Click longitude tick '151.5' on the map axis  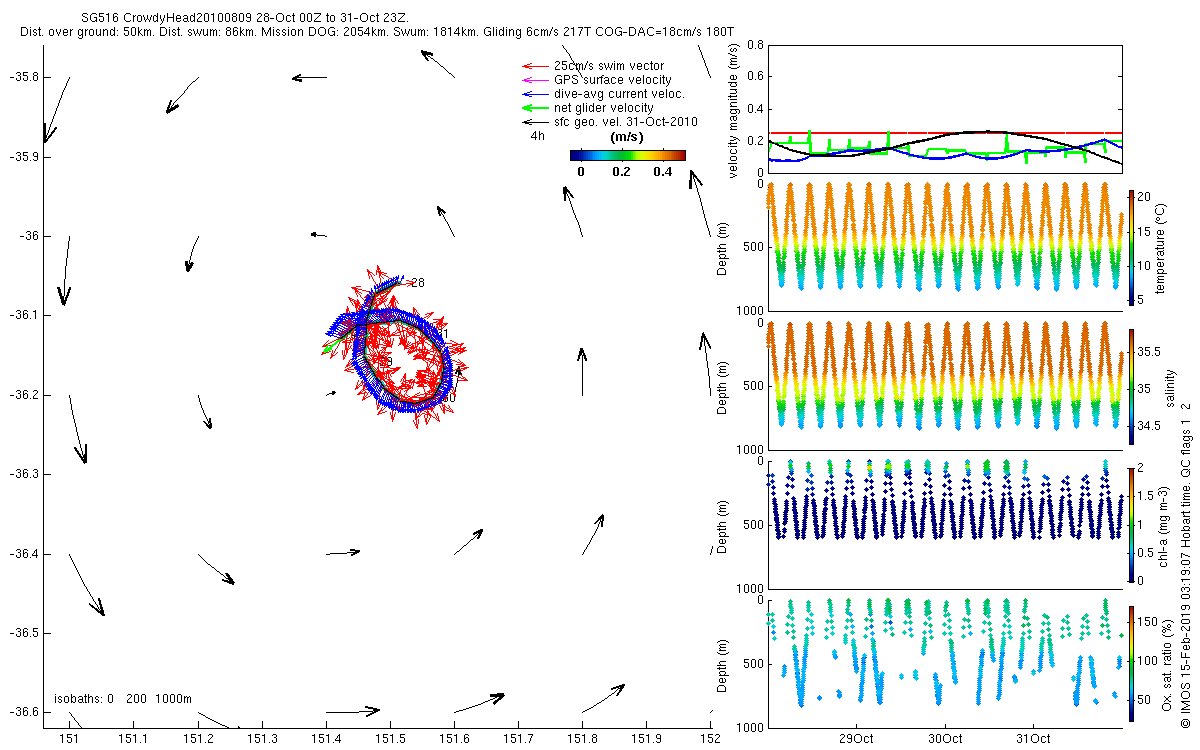(390, 739)
